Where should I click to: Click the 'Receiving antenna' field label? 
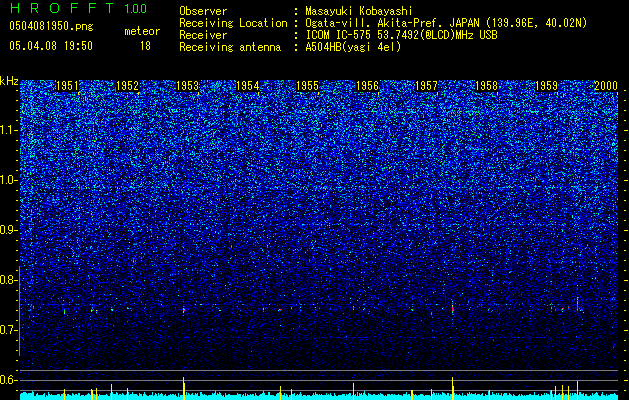click(x=230, y=47)
